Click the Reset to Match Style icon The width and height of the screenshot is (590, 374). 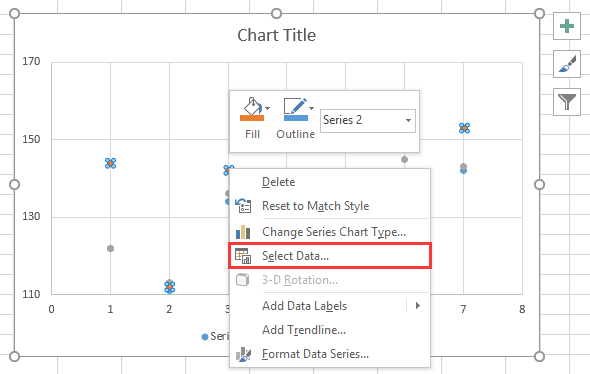(x=243, y=206)
